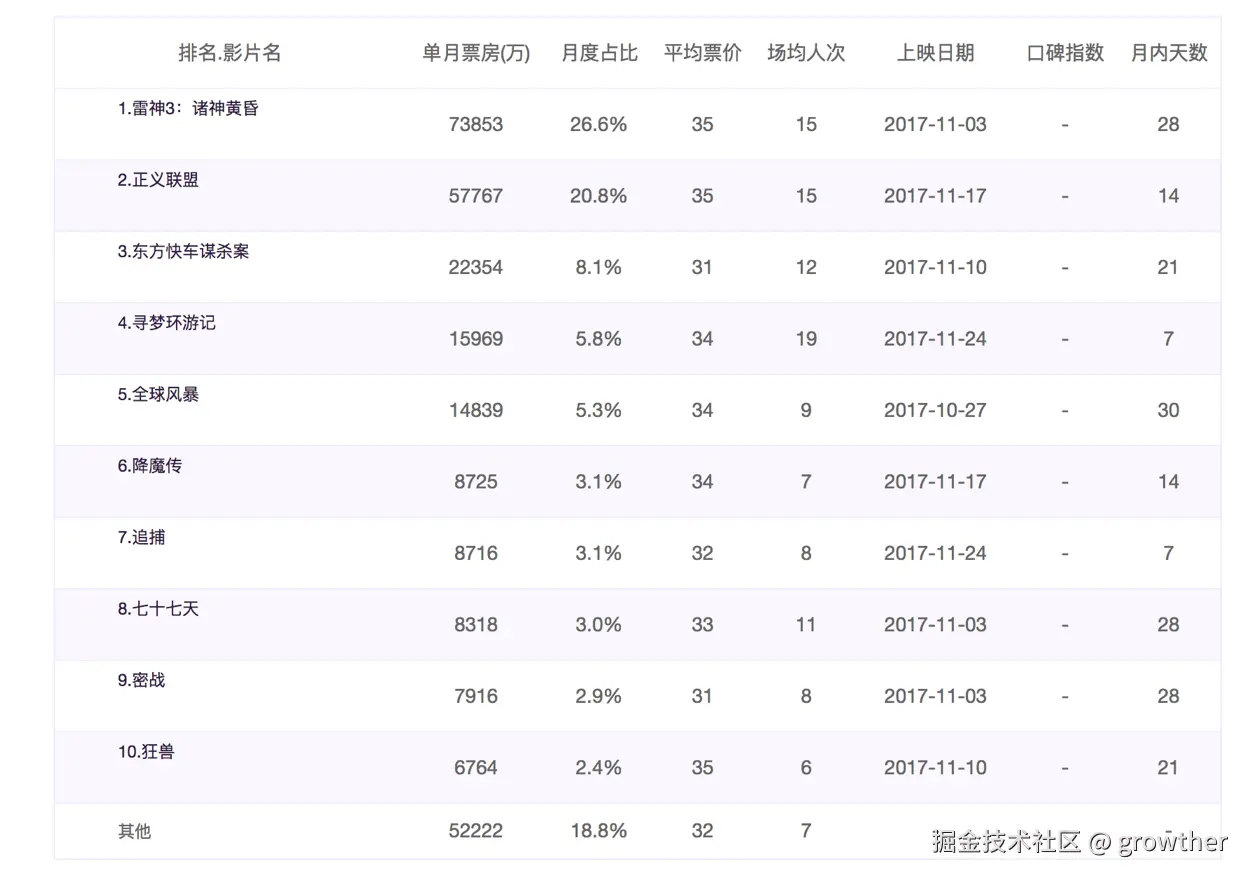
Task: Select 平均票价 value 32 in 其他 row
Action: point(702,831)
